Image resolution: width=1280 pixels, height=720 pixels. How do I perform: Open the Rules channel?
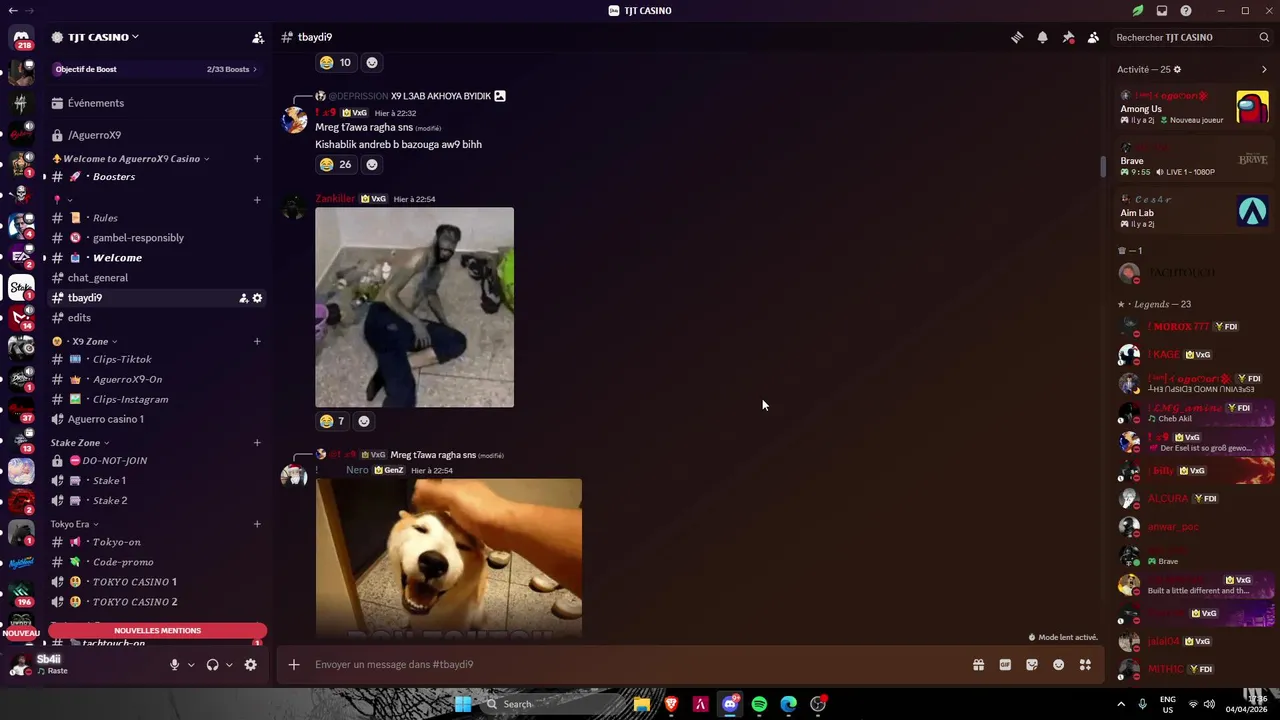click(x=157, y=218)
